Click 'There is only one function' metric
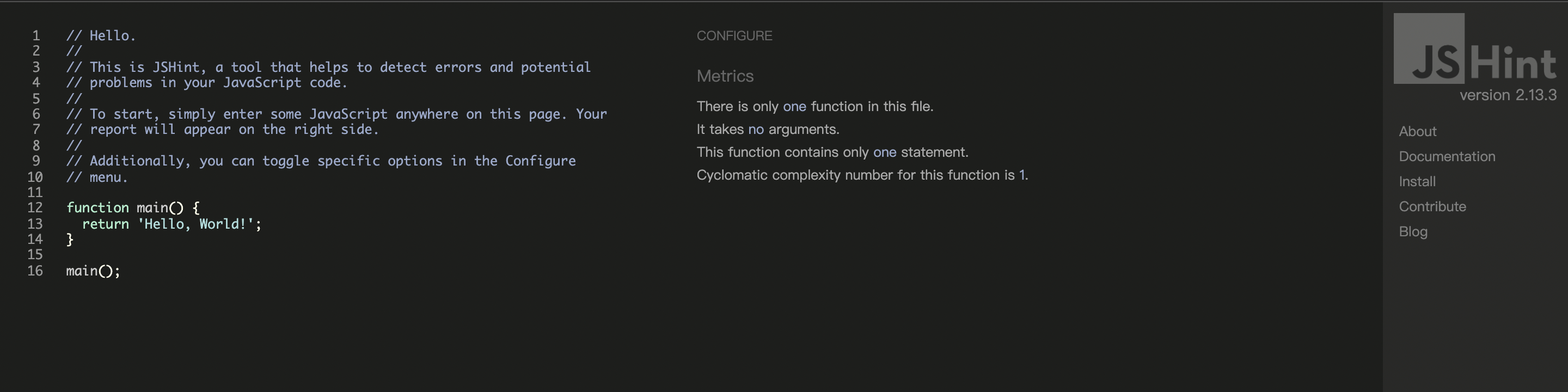The height and width of the screenshot is (392, 1568). tap(814, 107)
